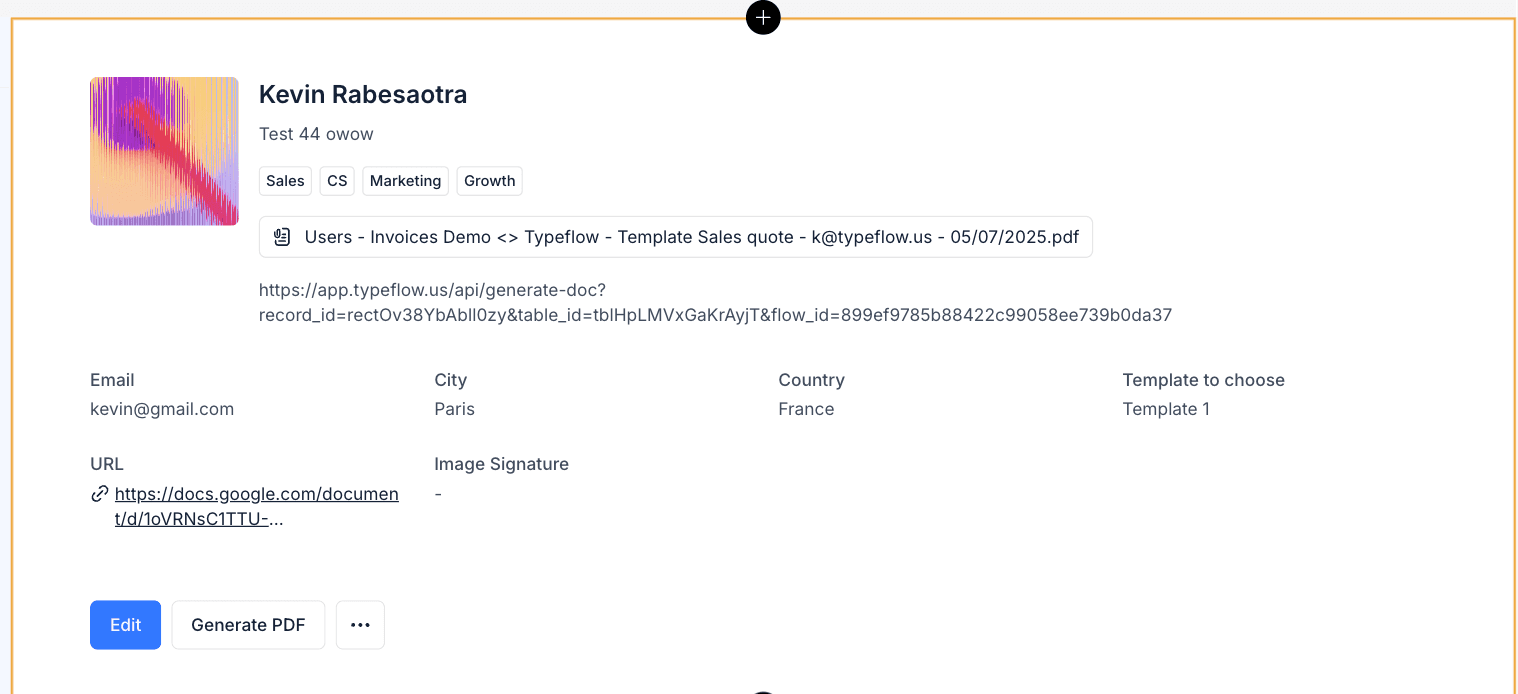Select the Sales tag
The width and height of the screenshot is (1518, 694).
[x=285, y=181]
